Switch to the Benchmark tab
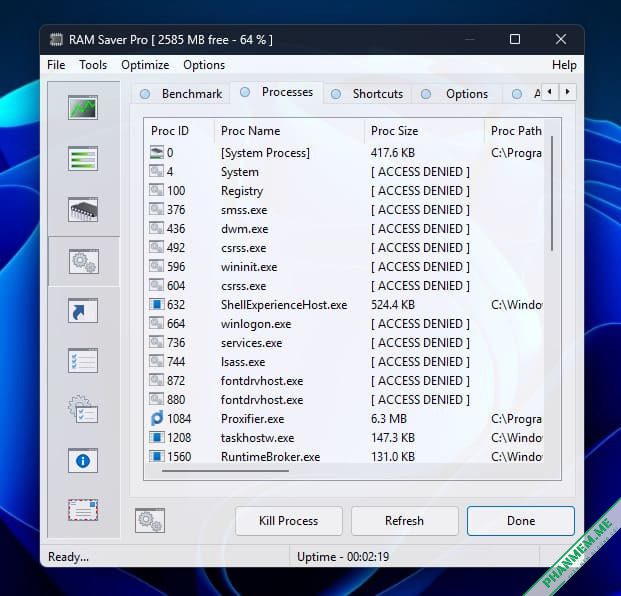The height and width of the screenshot is (596, 621). click(181, 94)
